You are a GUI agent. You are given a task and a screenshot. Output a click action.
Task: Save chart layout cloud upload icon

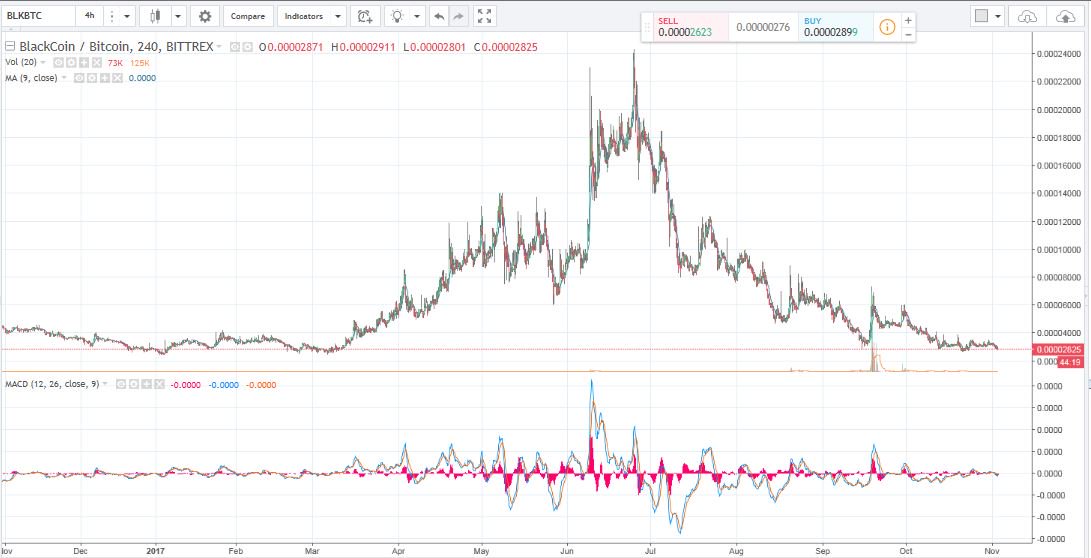[x=1065, y=16]
